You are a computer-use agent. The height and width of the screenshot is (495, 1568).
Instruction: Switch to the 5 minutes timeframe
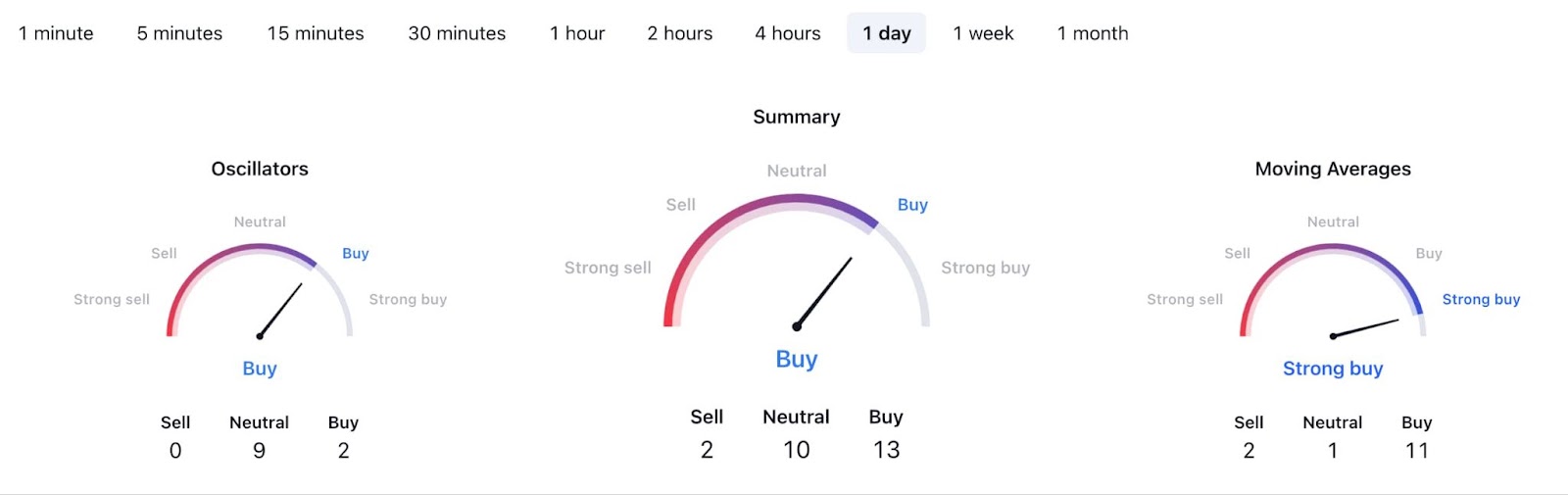pos(179,33)
